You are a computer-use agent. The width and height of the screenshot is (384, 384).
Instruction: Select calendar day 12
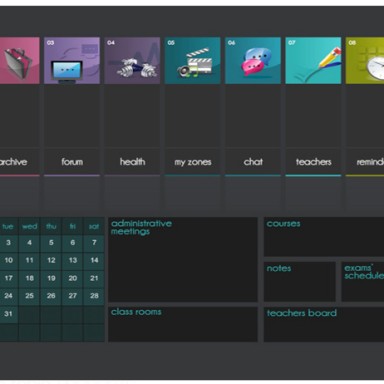coord(51,260)
